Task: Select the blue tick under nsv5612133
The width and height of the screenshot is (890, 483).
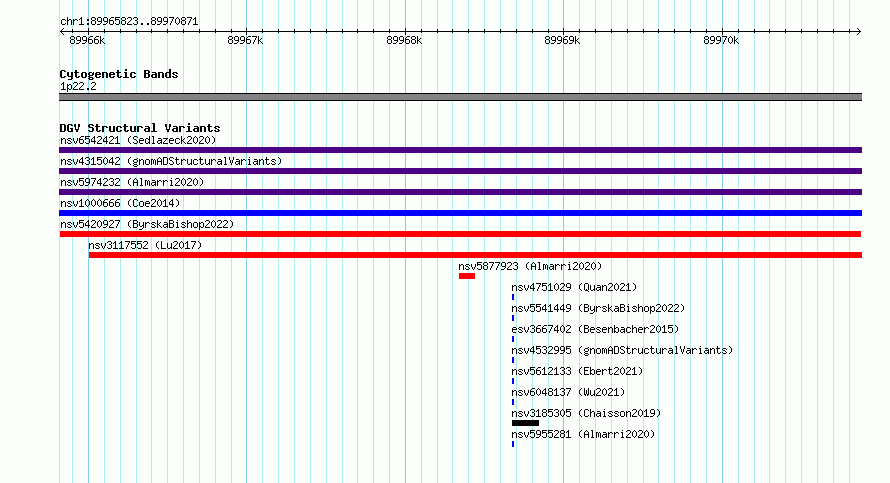Action: pos(513,381)
